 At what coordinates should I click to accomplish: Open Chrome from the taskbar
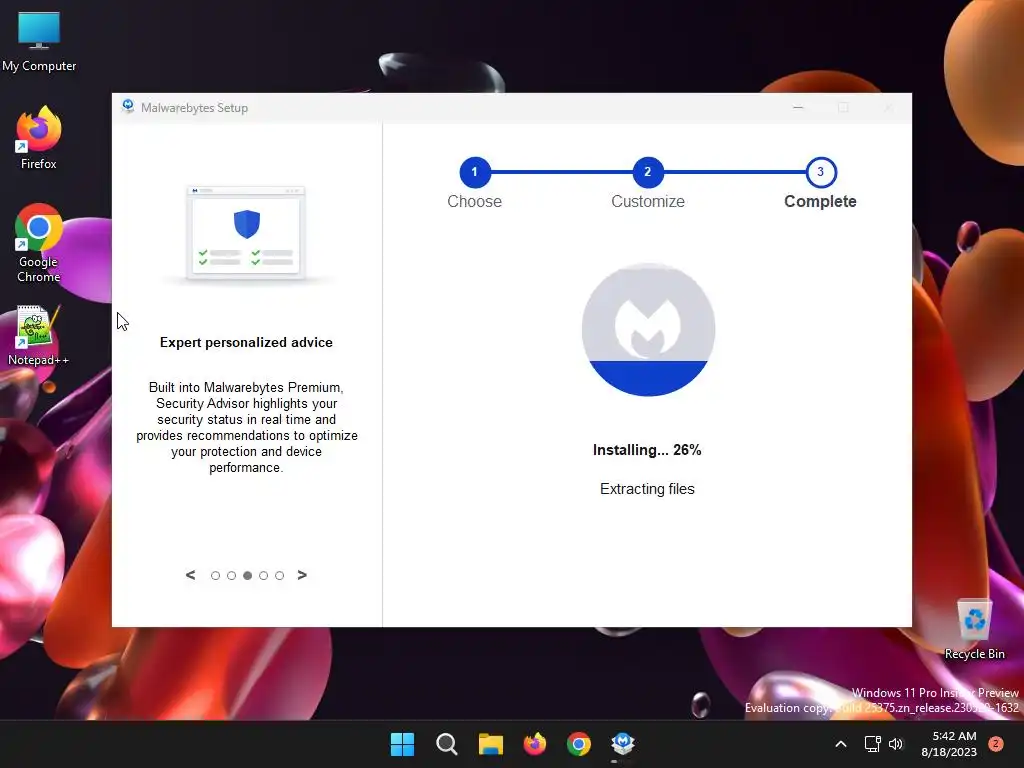coord(579,744)
